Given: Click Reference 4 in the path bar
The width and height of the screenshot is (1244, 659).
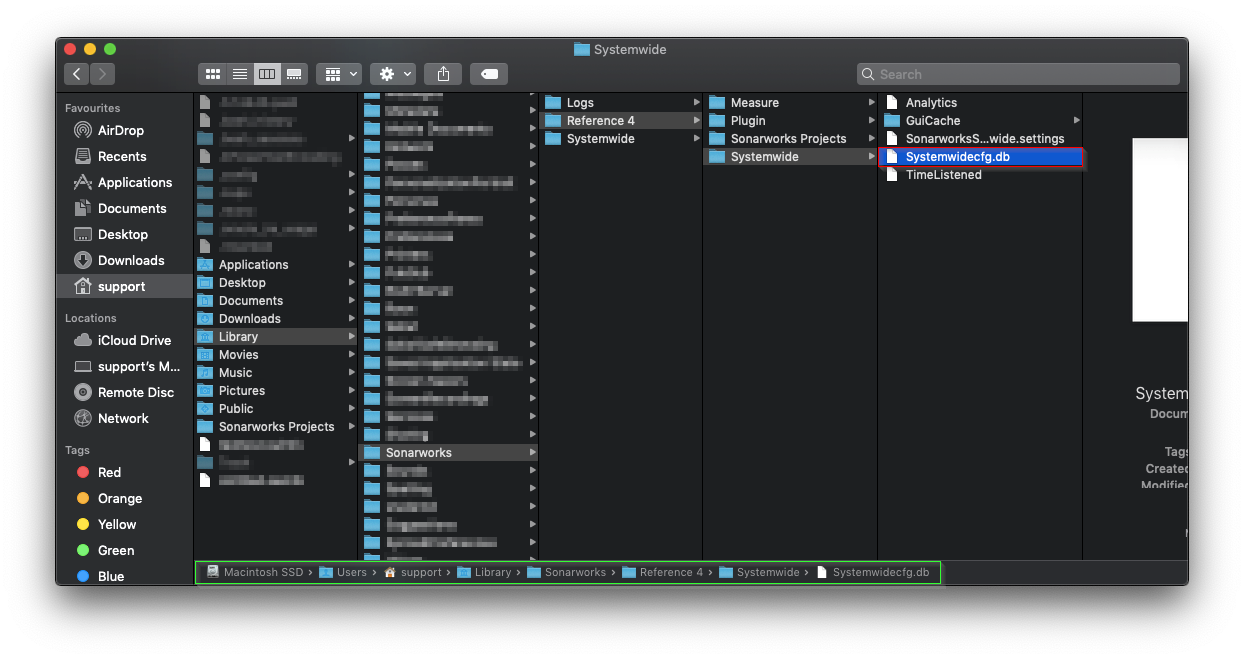Looking at the screenshot, I should click(662, 572).
